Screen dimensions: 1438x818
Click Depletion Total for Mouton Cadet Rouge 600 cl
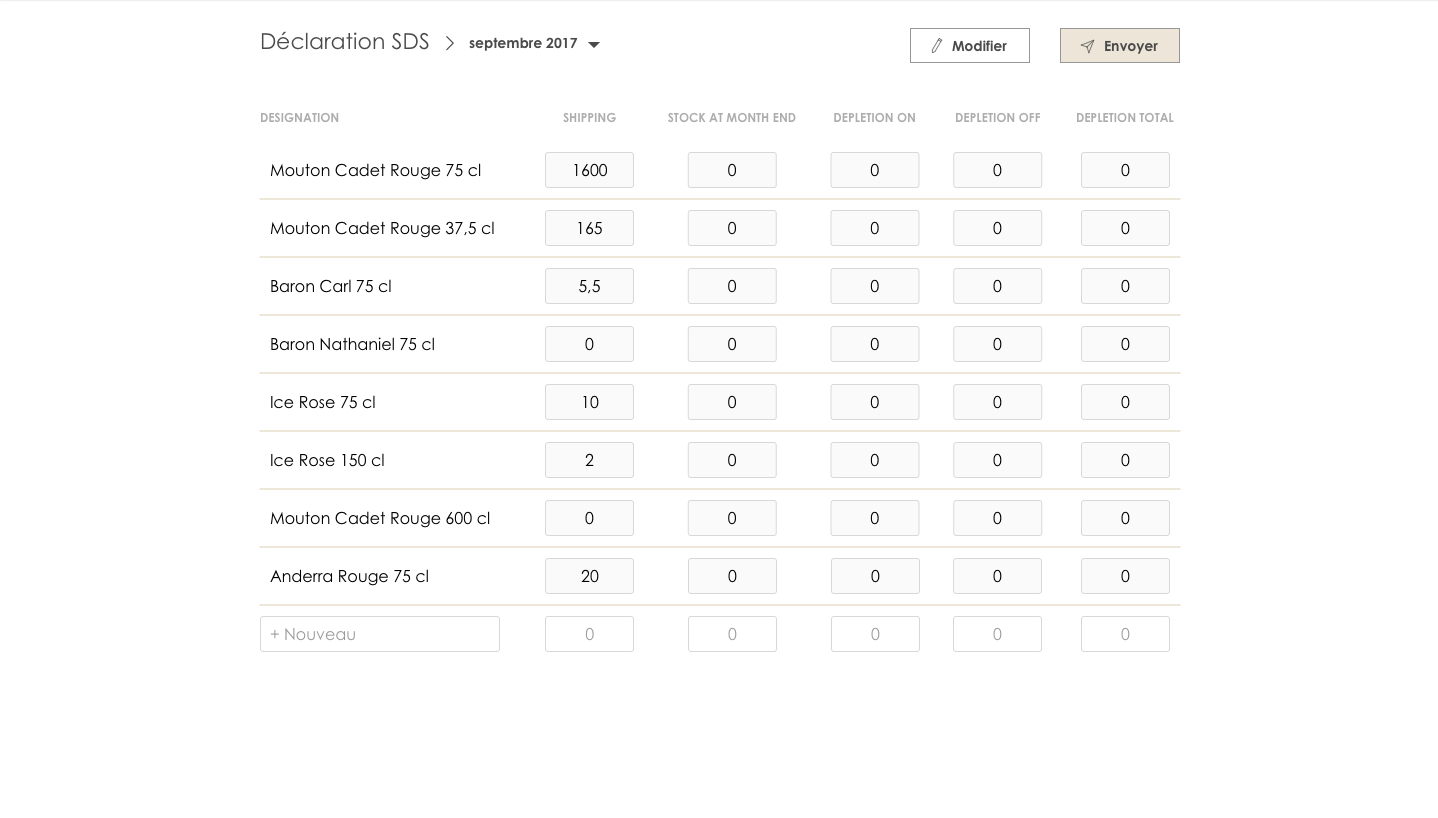(x=1125, y=518)
